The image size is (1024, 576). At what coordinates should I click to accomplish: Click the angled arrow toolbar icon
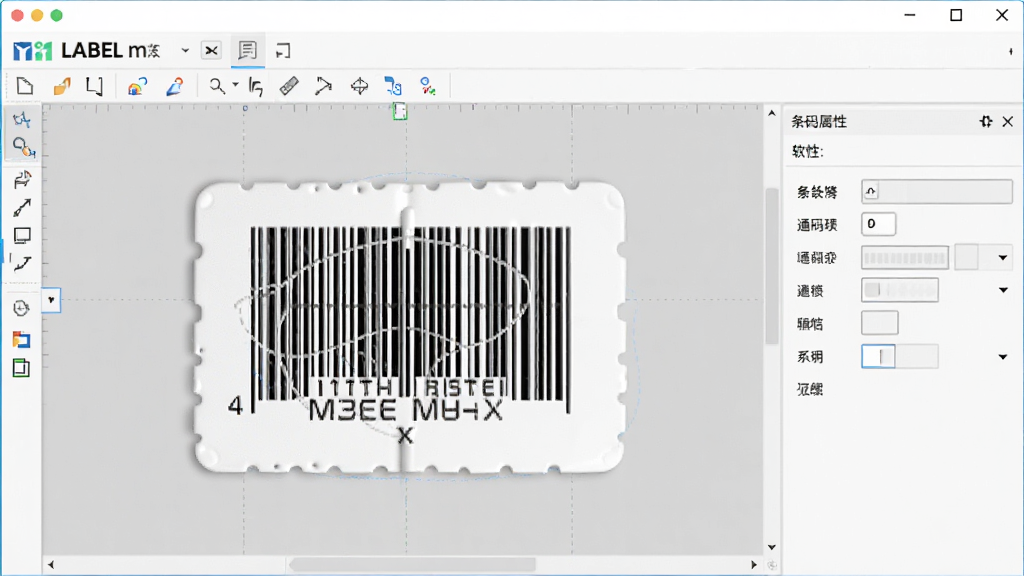point(323,86)
